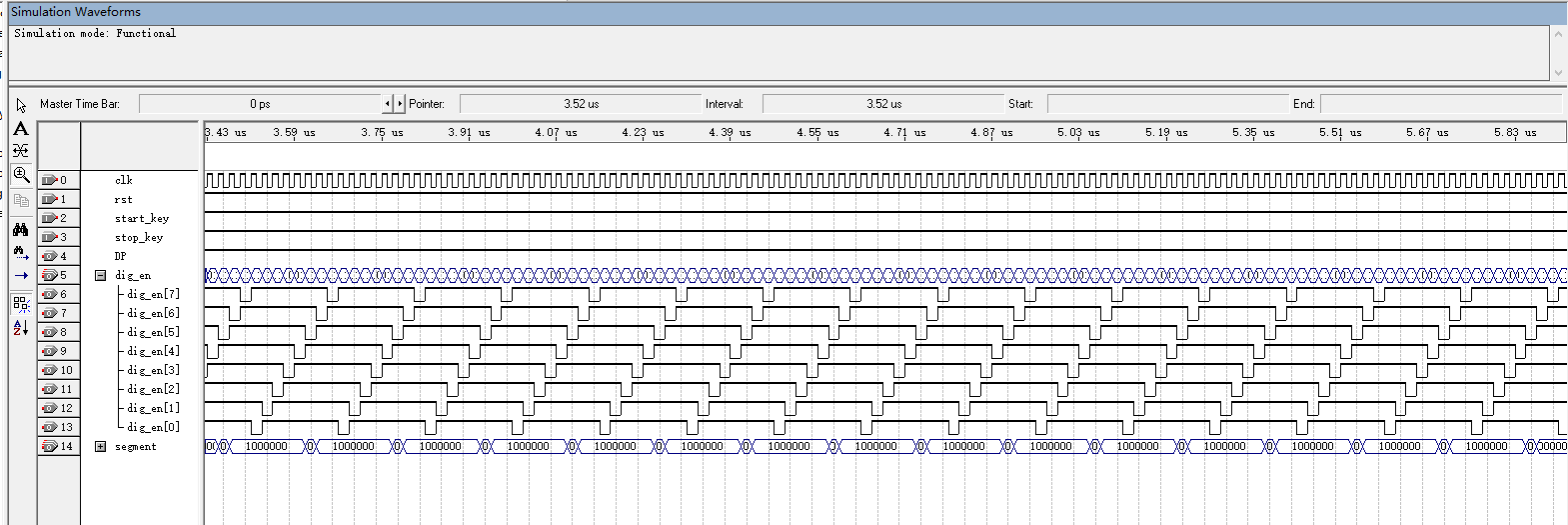1568x525 pixels.
Task: Select the DP signal name
Action: [120, 256]
